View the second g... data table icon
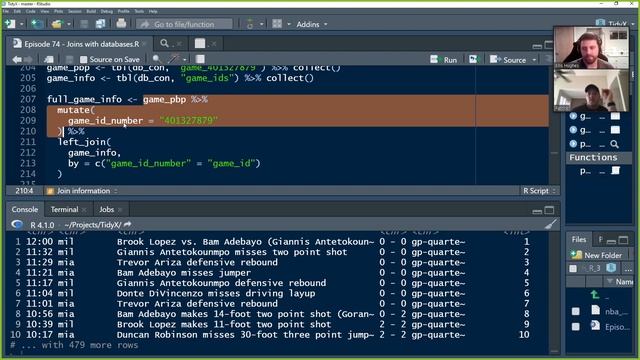640x360 pixels. [615, 130]
